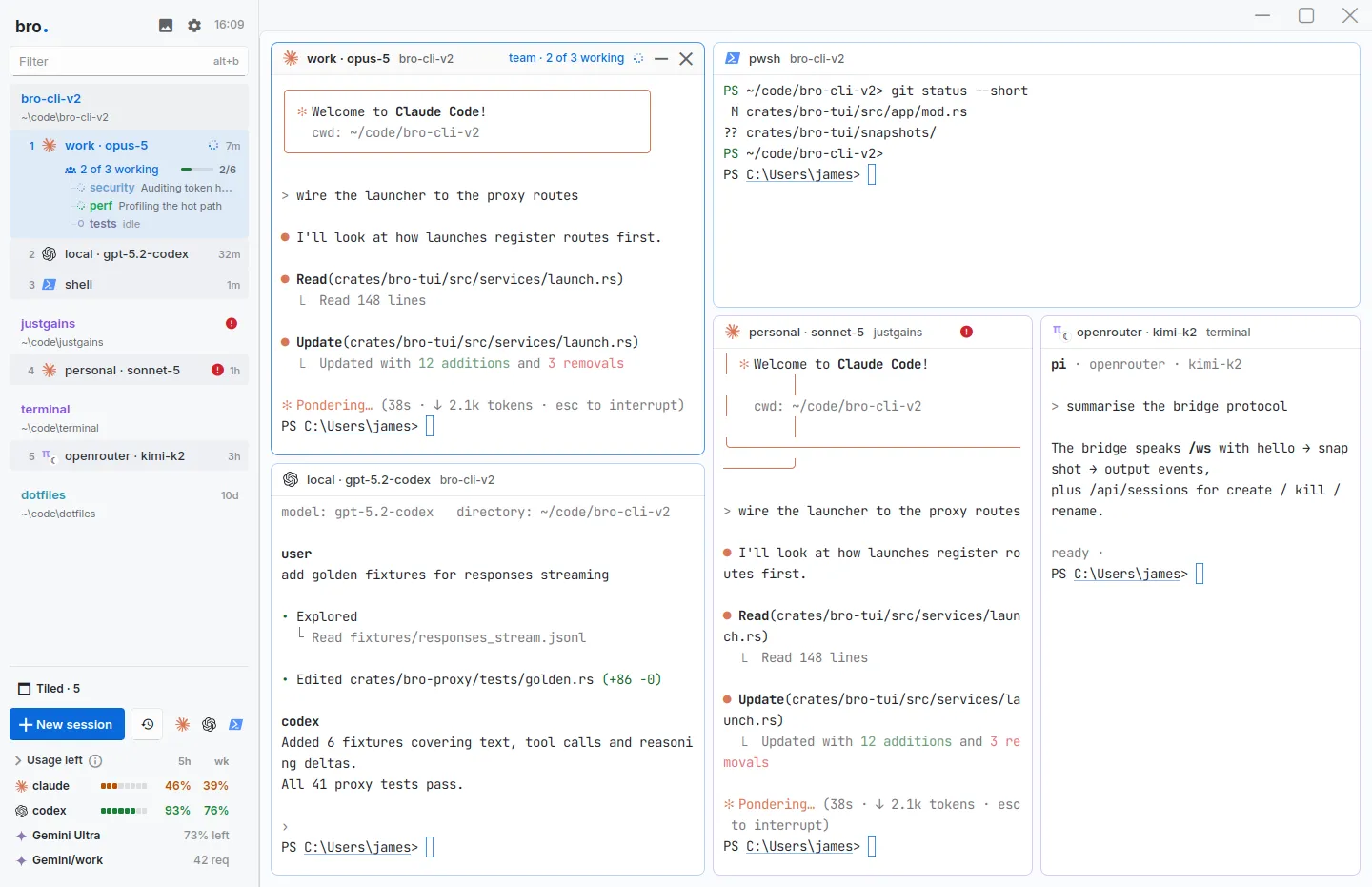Click the New session button
The width and height of the screenshot is (1372, 887).
click(x=67, y=724)
